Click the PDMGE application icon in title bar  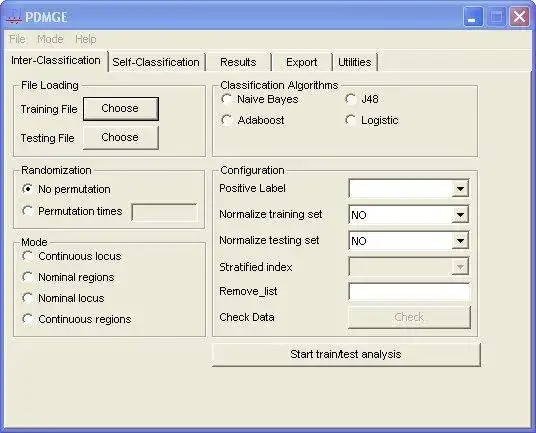coord(13,16)
